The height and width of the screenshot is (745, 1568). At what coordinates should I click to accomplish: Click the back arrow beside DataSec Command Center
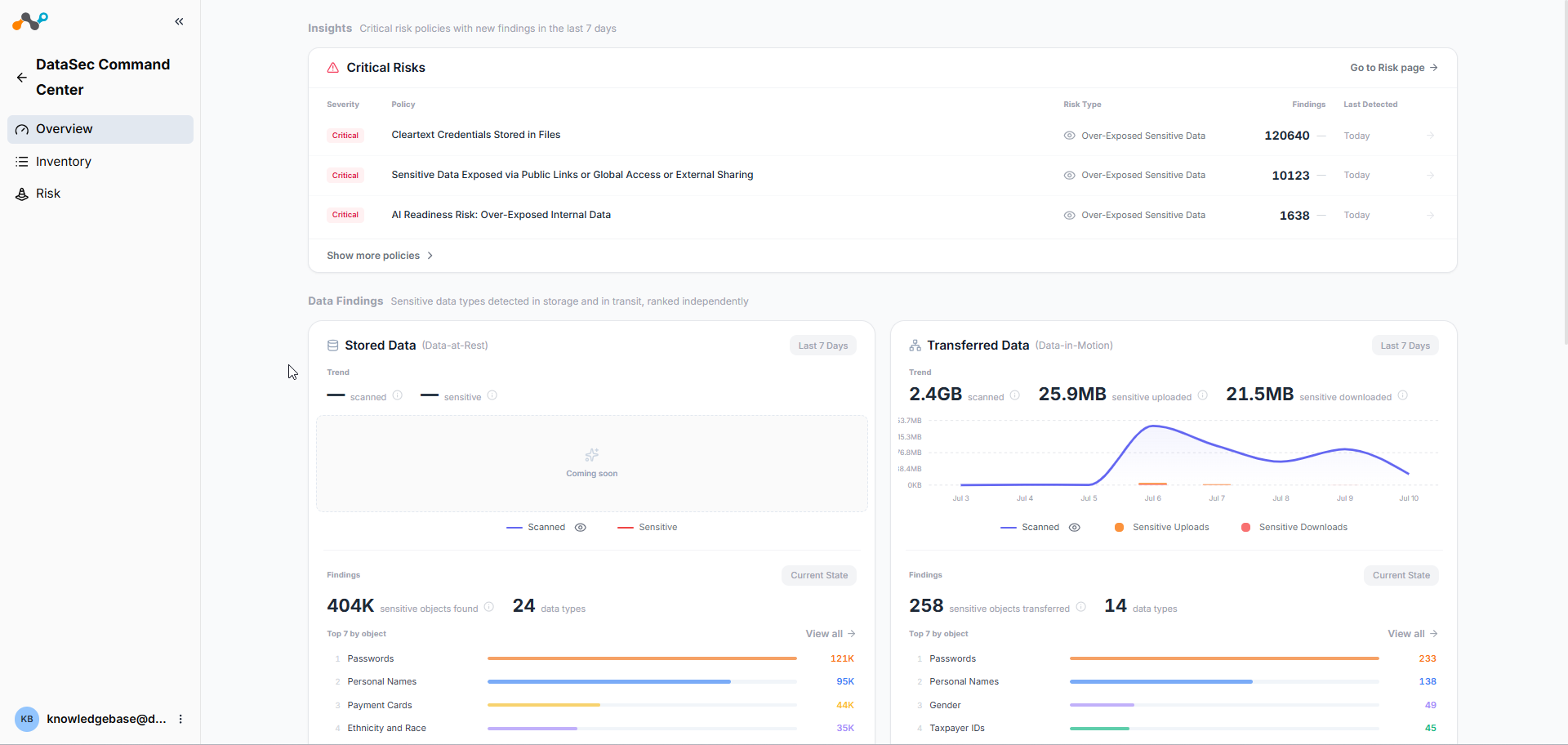point(22,78)
